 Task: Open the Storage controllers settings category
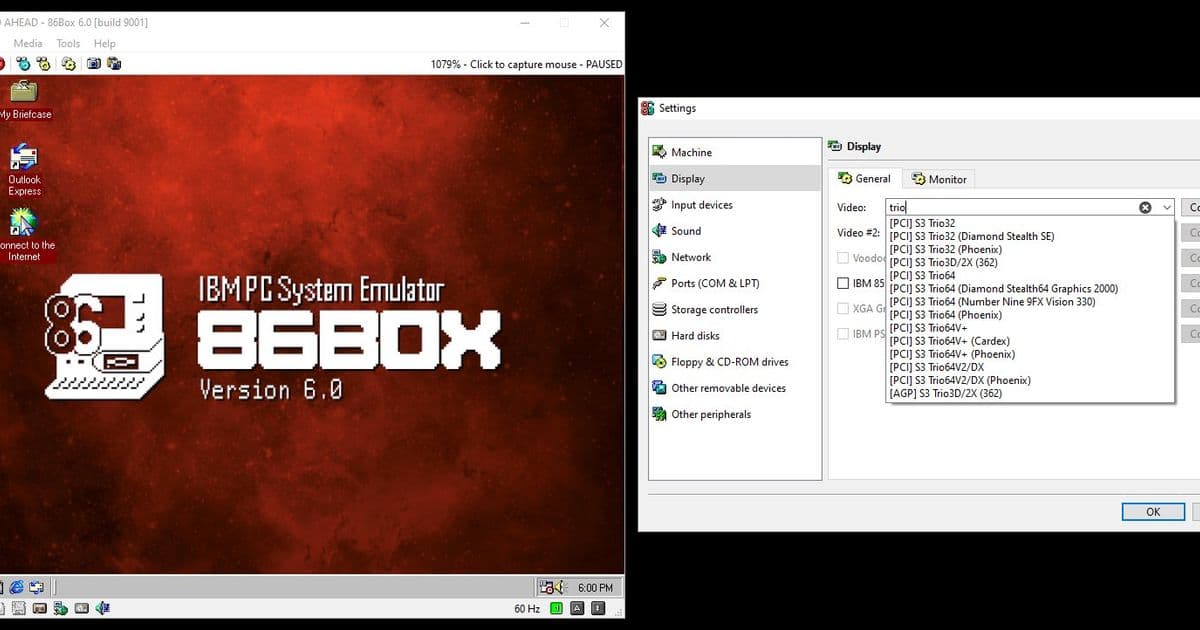[x=735, y=310]
